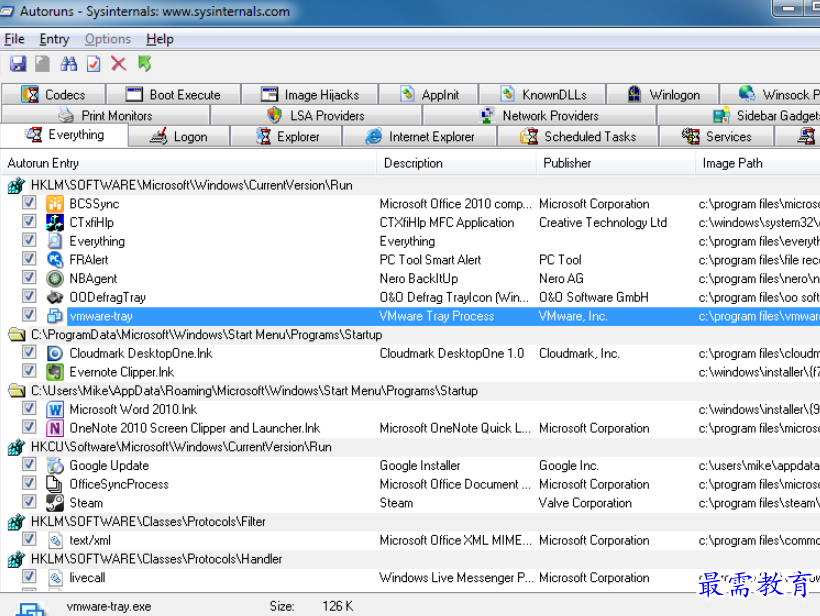Click the text/xml filter icon
Viewport: 820px width, 616px height.
click(54, 540)
